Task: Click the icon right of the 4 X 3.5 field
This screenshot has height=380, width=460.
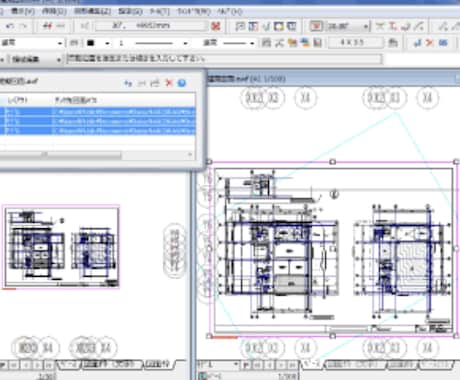Action: click(393, 43)
